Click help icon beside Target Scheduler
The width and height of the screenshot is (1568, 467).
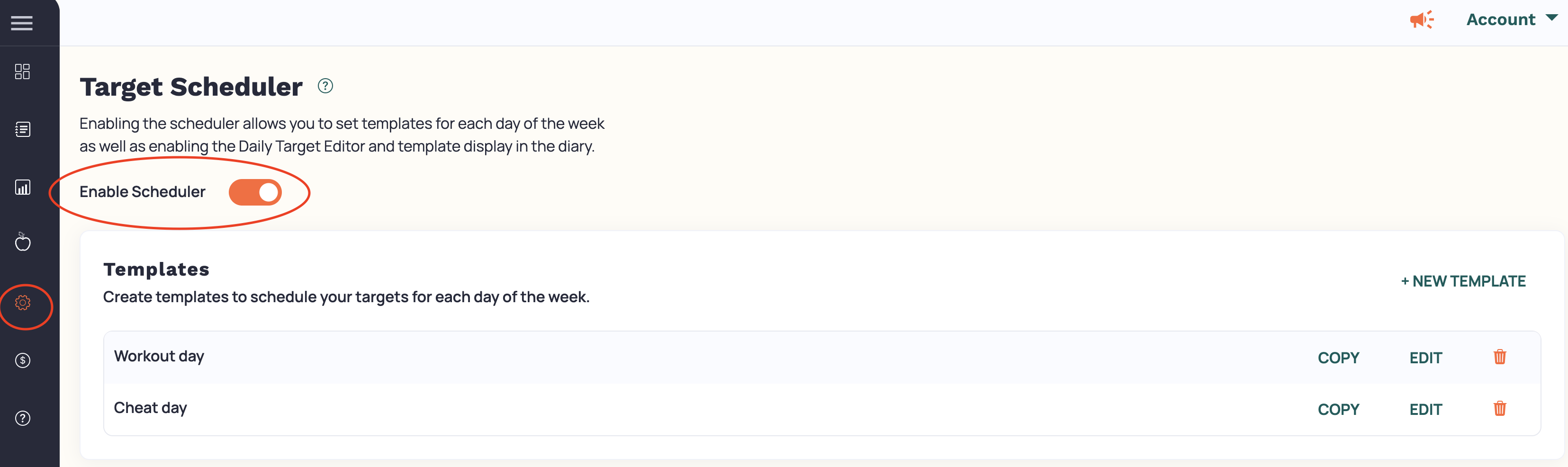[325, 86]
